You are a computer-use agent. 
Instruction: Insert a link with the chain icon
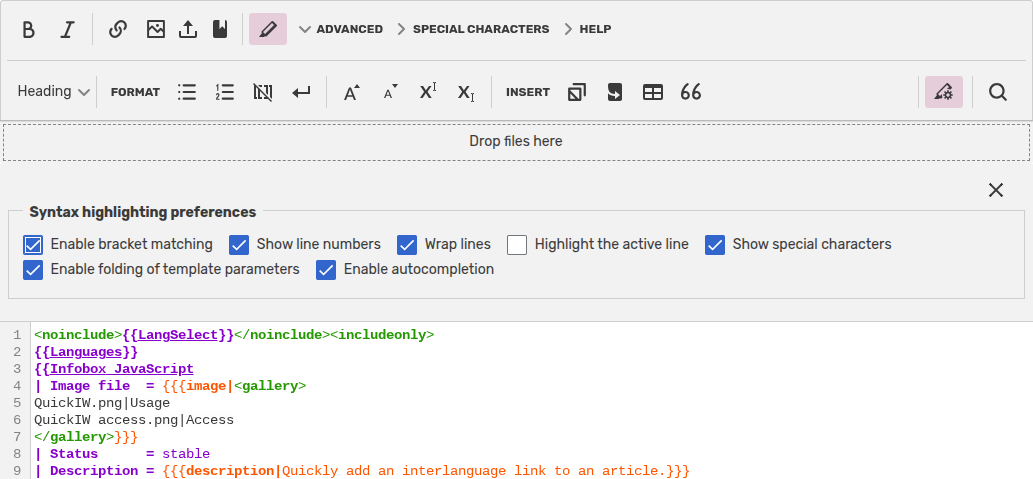117,30
